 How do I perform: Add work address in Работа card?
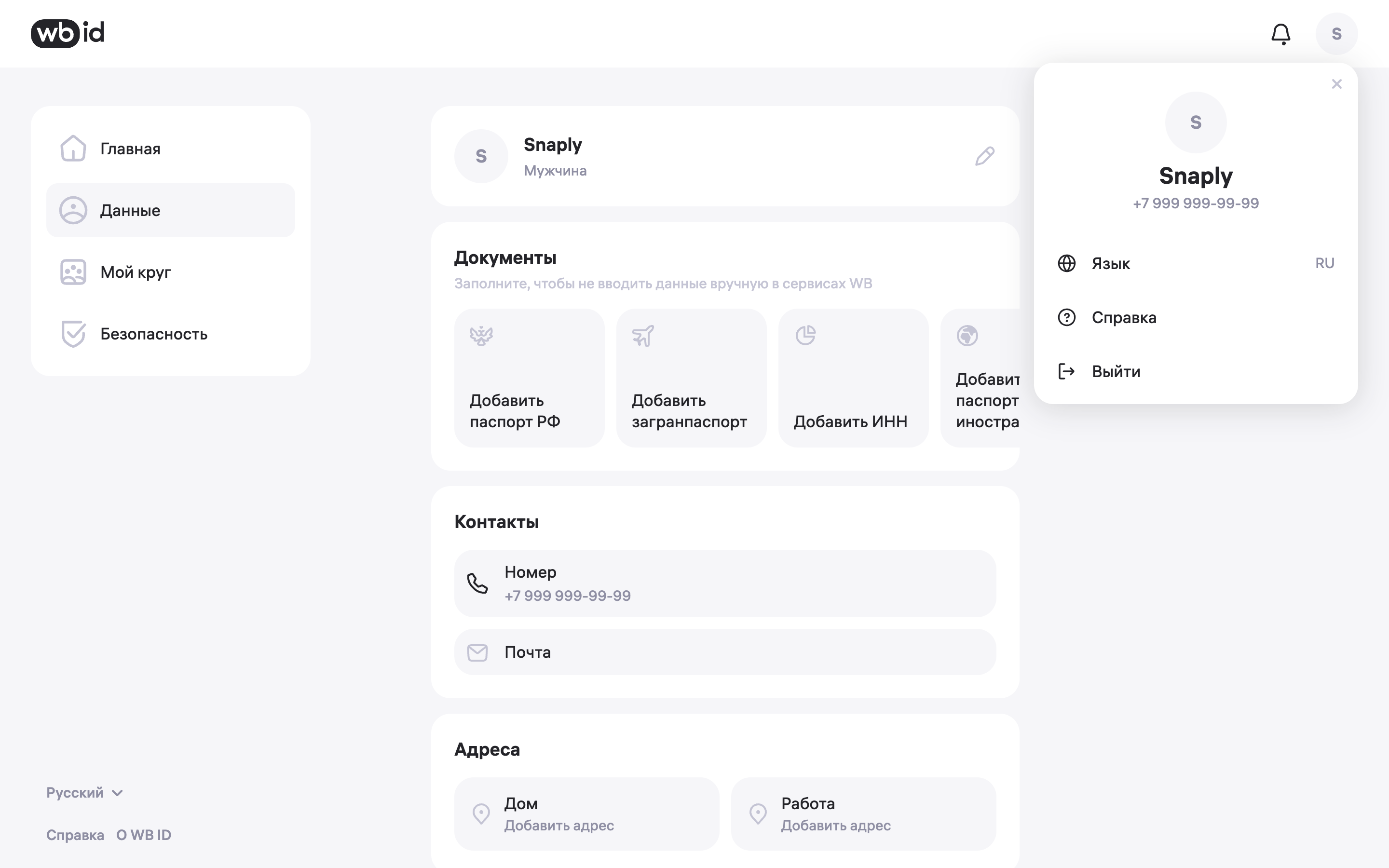[863, 814]
